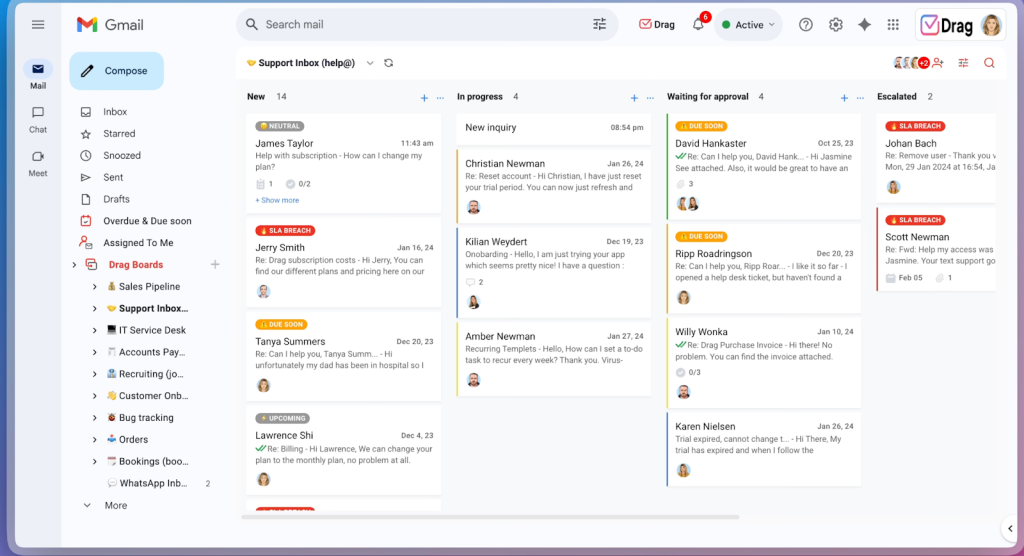The height and width of the screenshot is (556, 1024).
Task: Expand the Bug tracking board
Action: coord(95,418)
